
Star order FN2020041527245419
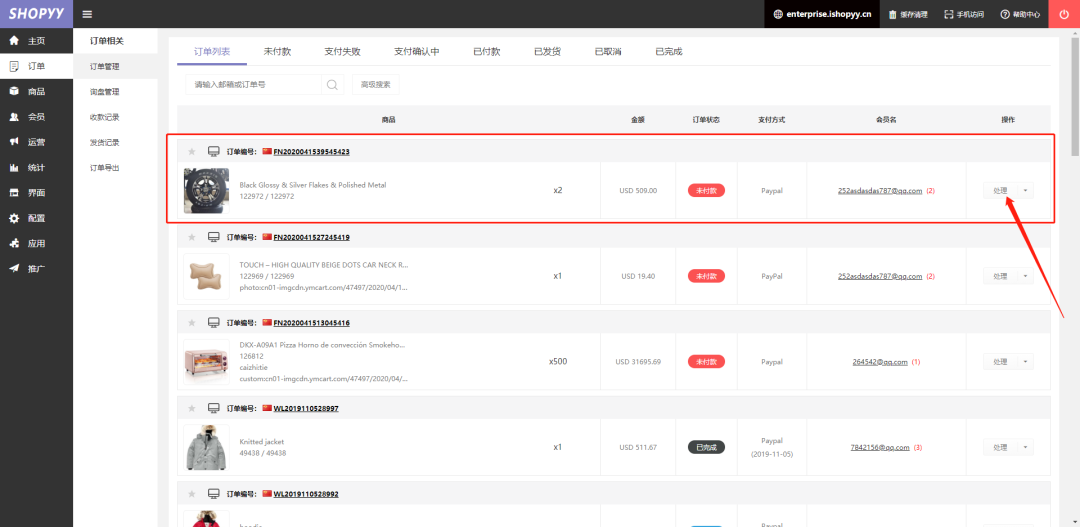[192, 237]
